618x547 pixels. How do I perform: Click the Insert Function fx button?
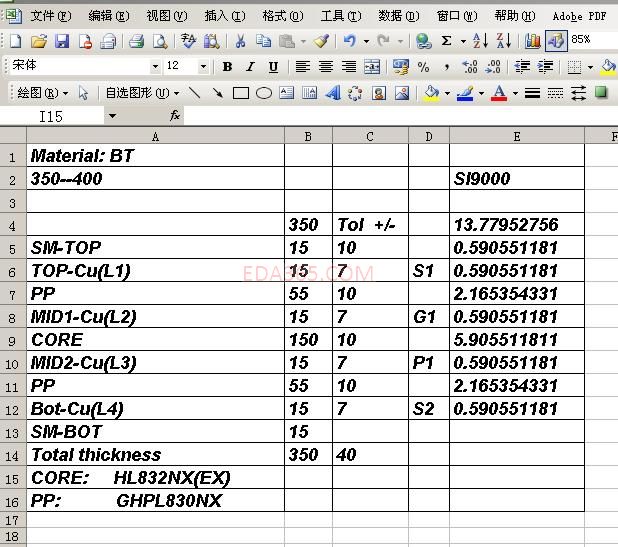pos(175,115)
